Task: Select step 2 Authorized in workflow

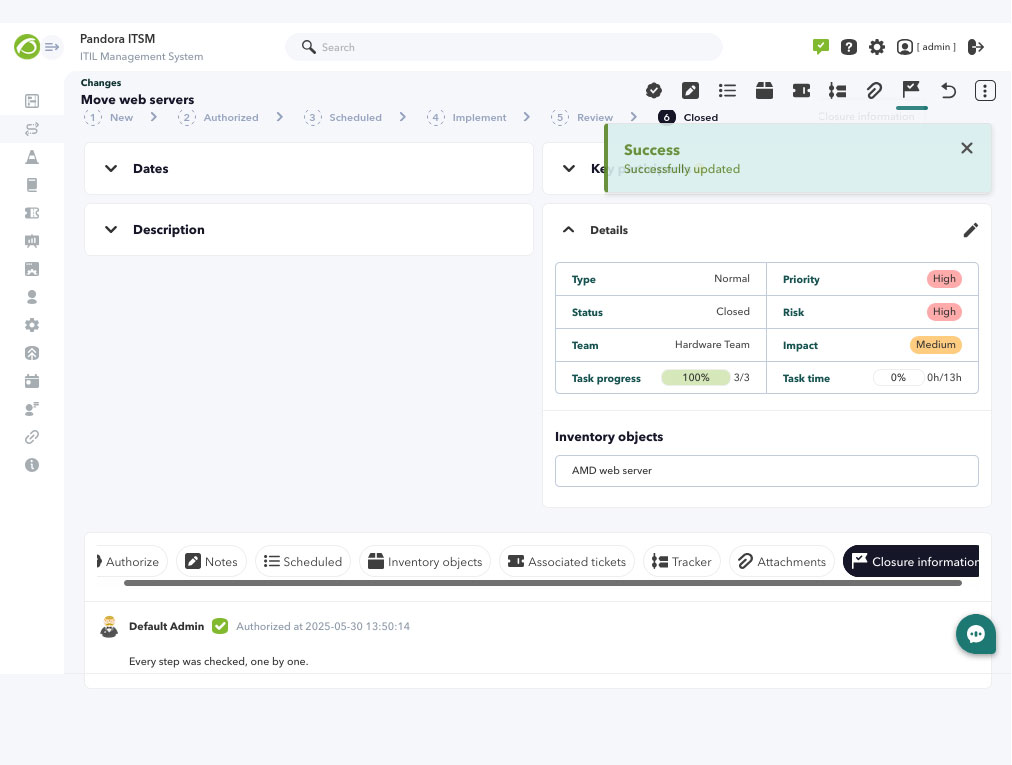Action: (219, 117)
